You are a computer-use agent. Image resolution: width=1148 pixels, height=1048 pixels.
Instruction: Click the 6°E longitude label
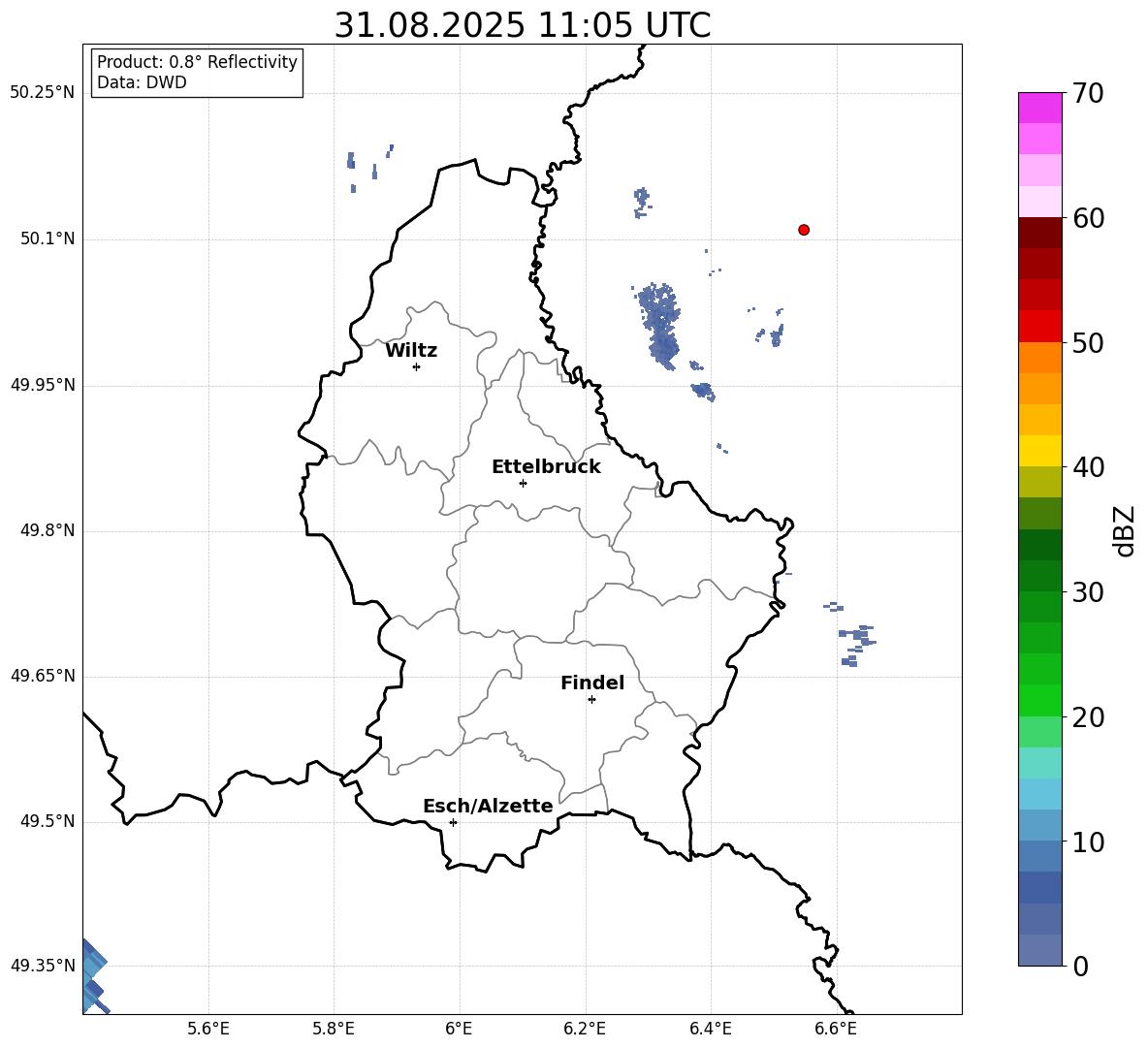[459, 1029]
